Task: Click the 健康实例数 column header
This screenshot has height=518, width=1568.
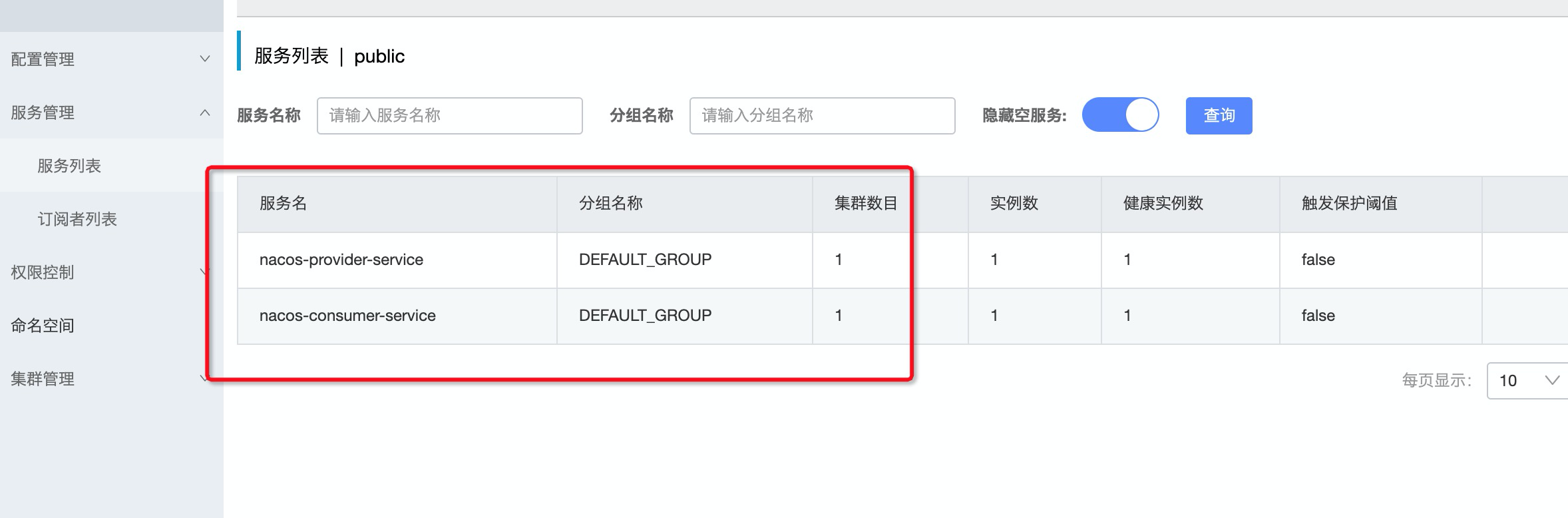Action: tap(1163, 204)
